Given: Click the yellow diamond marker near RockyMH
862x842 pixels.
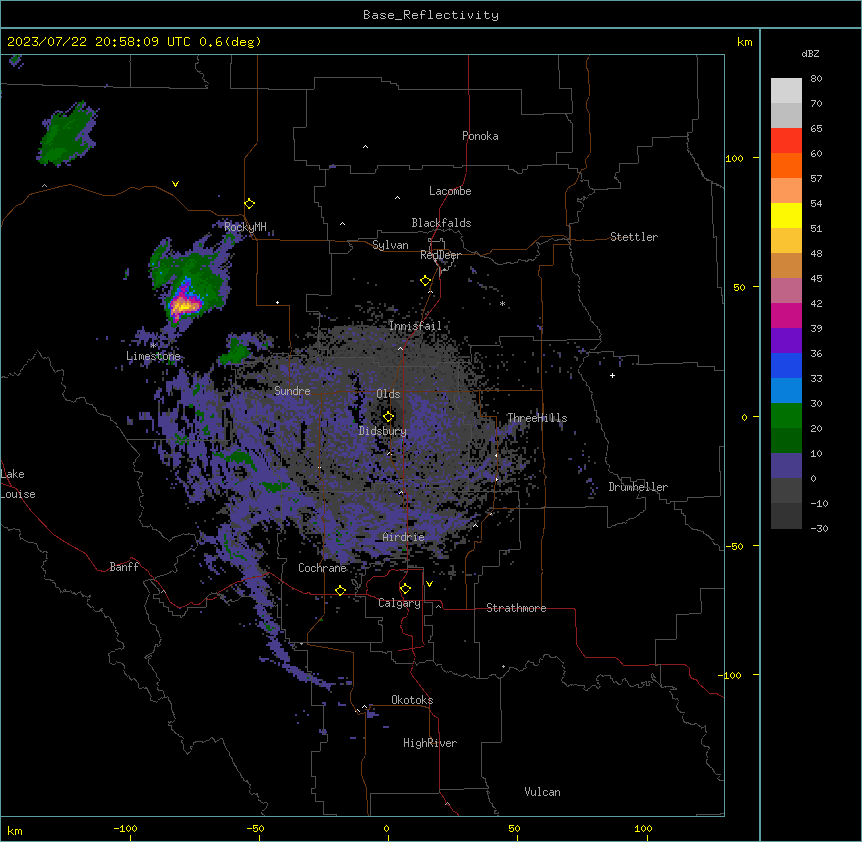Looking at the screenshot, I should pos(249,204).
